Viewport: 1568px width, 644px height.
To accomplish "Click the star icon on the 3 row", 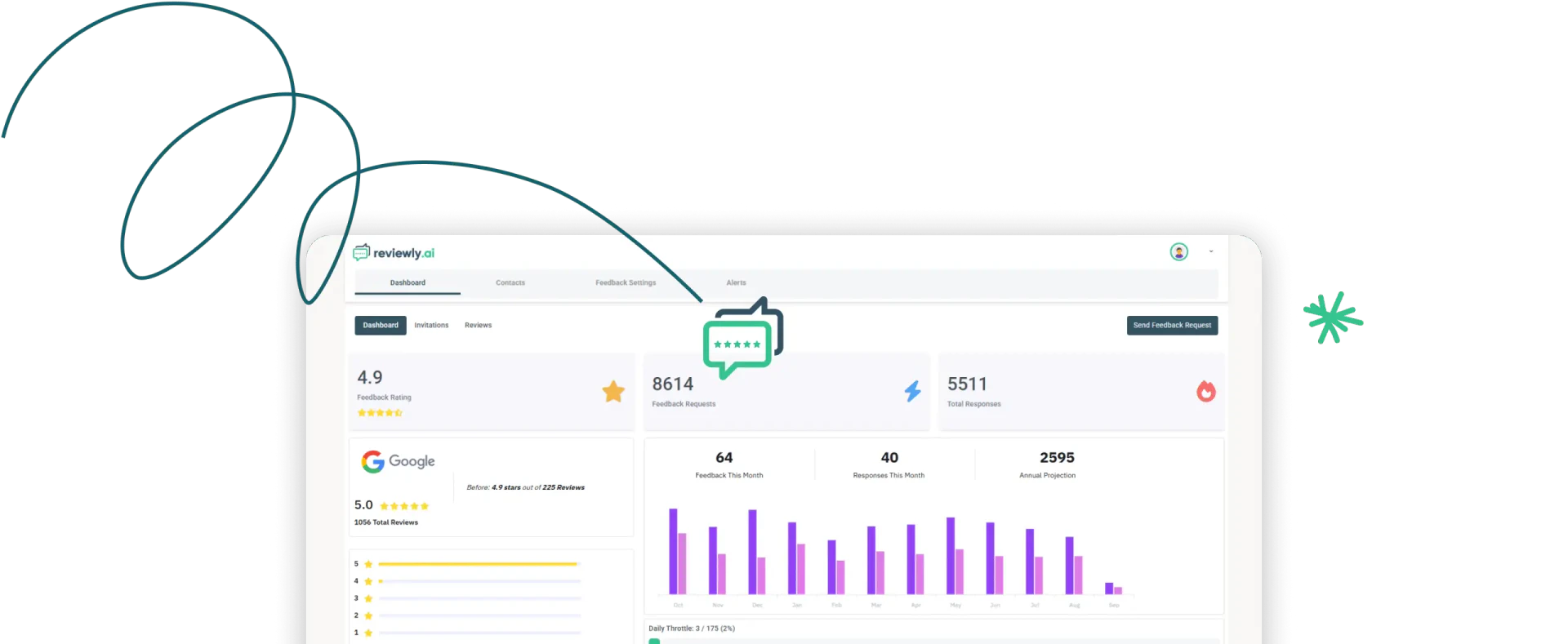I will (x=368, y=598).
